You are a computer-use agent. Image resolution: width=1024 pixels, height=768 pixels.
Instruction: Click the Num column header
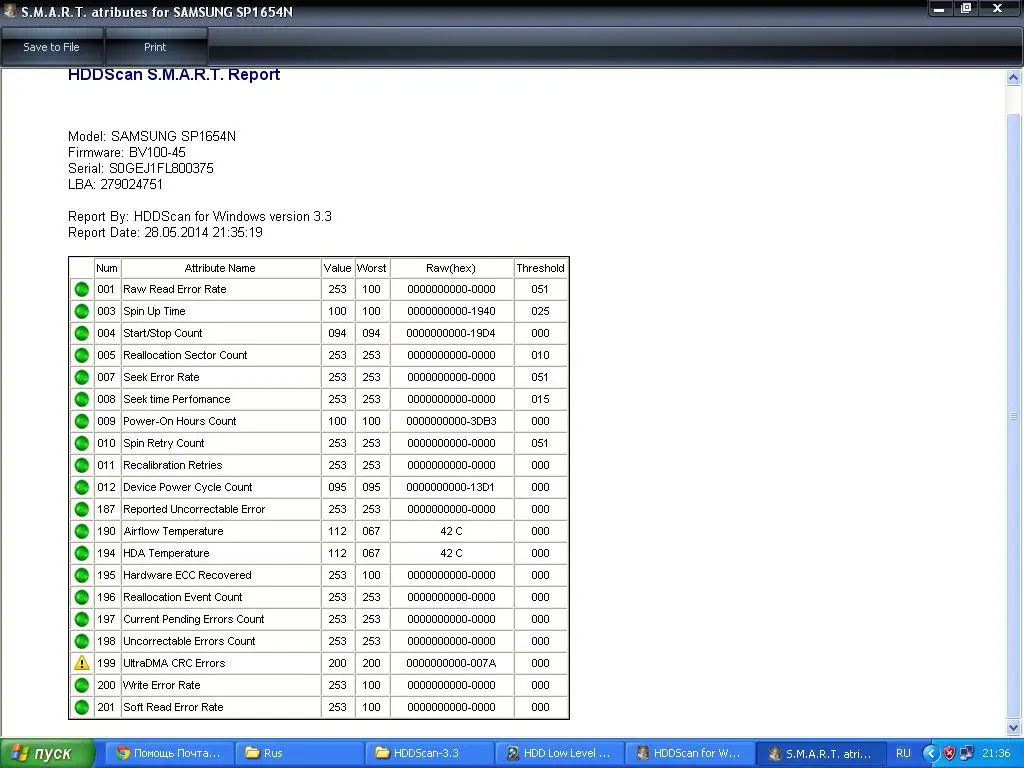(107, 268)
